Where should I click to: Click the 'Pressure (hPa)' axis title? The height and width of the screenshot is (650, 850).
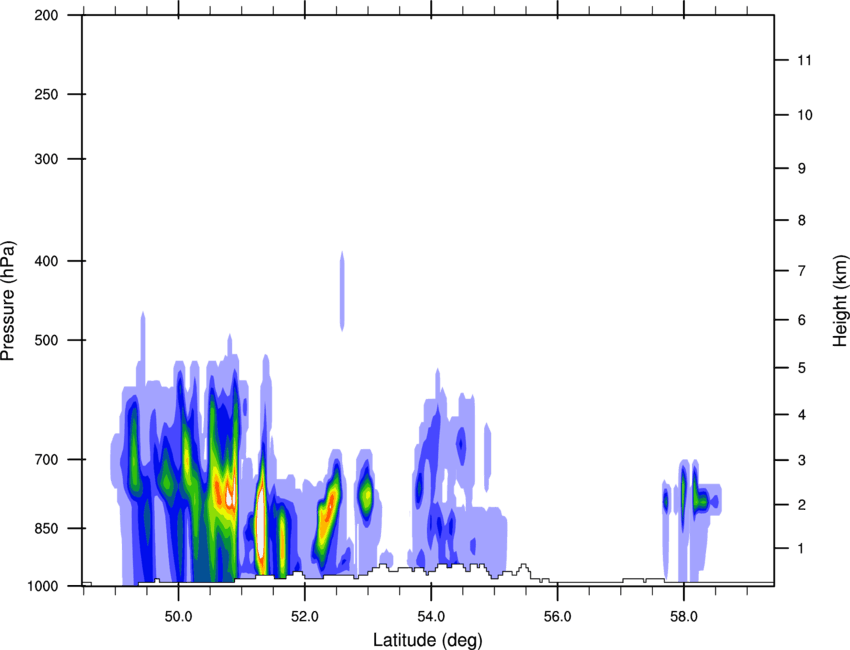[8, 301]
